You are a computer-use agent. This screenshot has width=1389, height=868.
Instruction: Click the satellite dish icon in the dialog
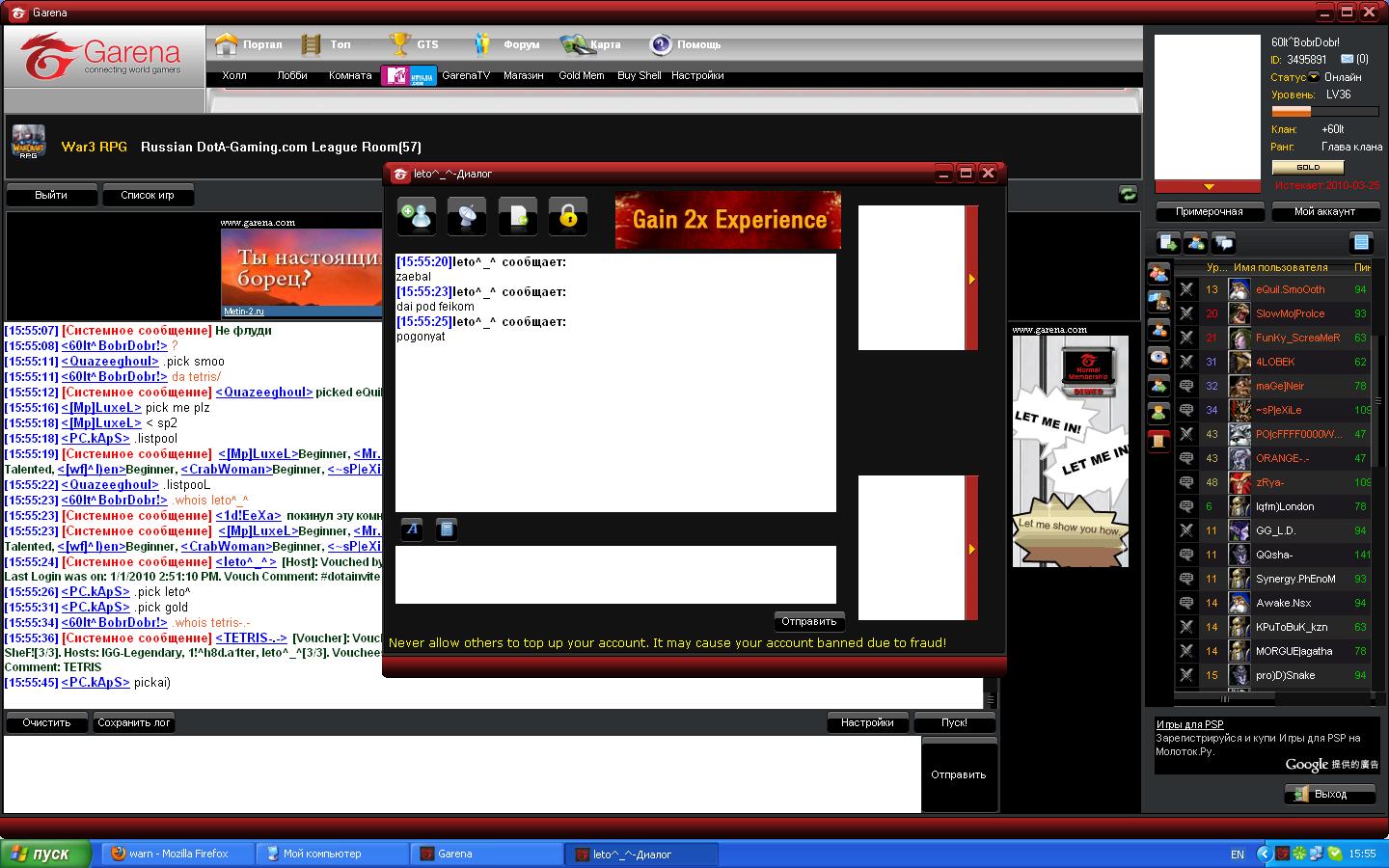[467, 217]
